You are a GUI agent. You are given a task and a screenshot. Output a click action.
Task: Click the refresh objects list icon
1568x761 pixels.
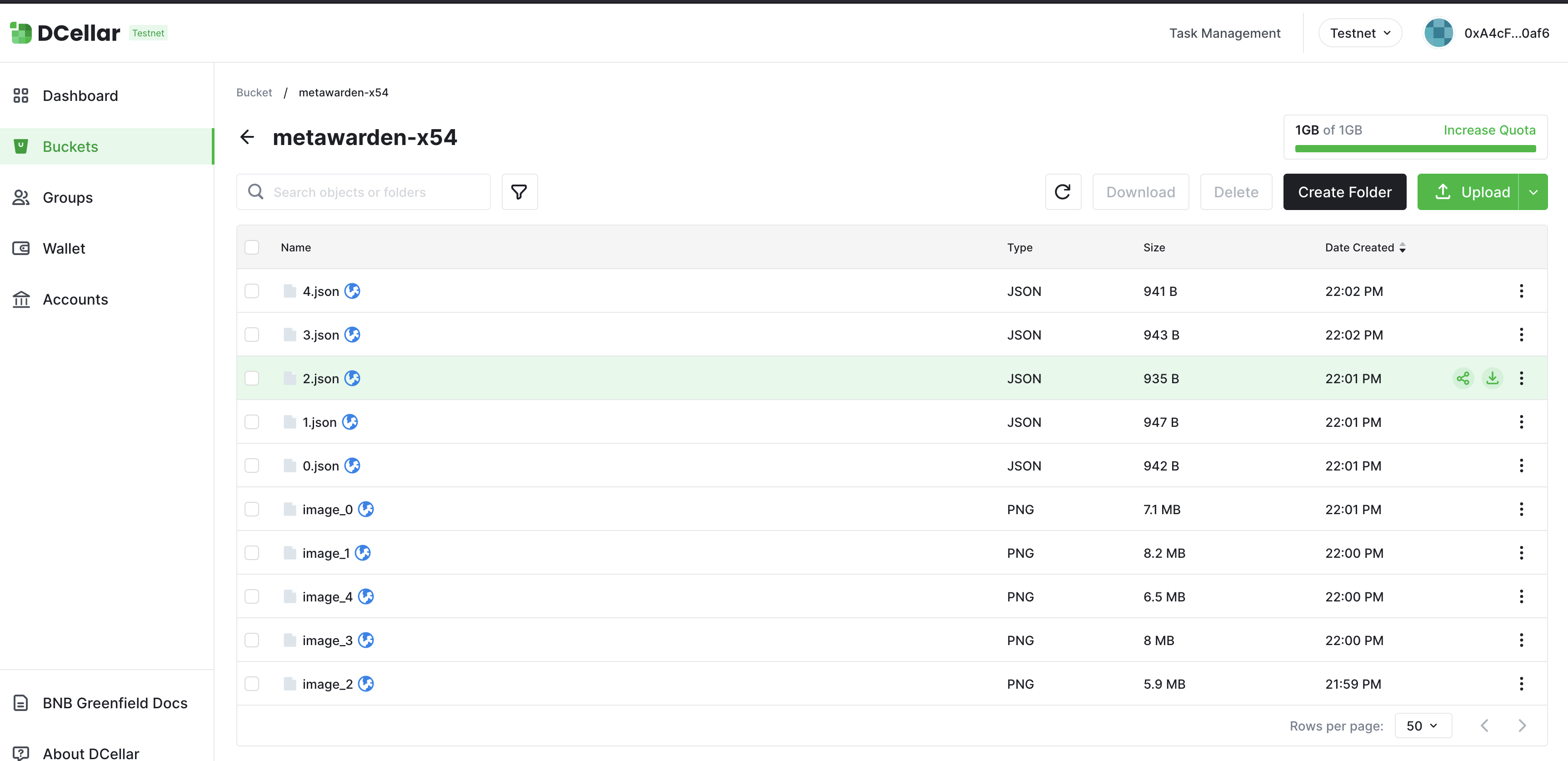click(1063, 192)
